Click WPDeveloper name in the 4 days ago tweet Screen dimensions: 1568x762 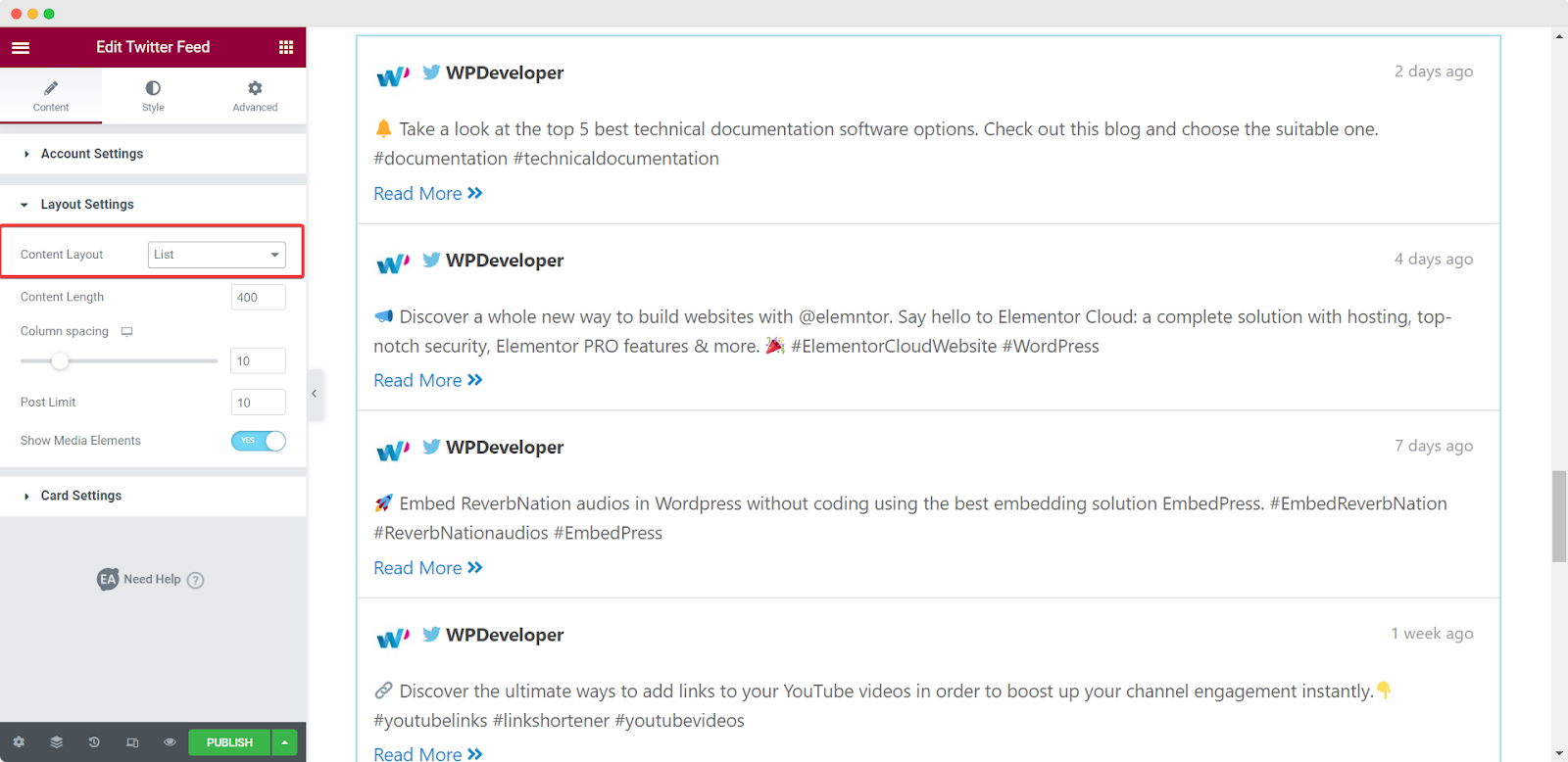(505, 261)
